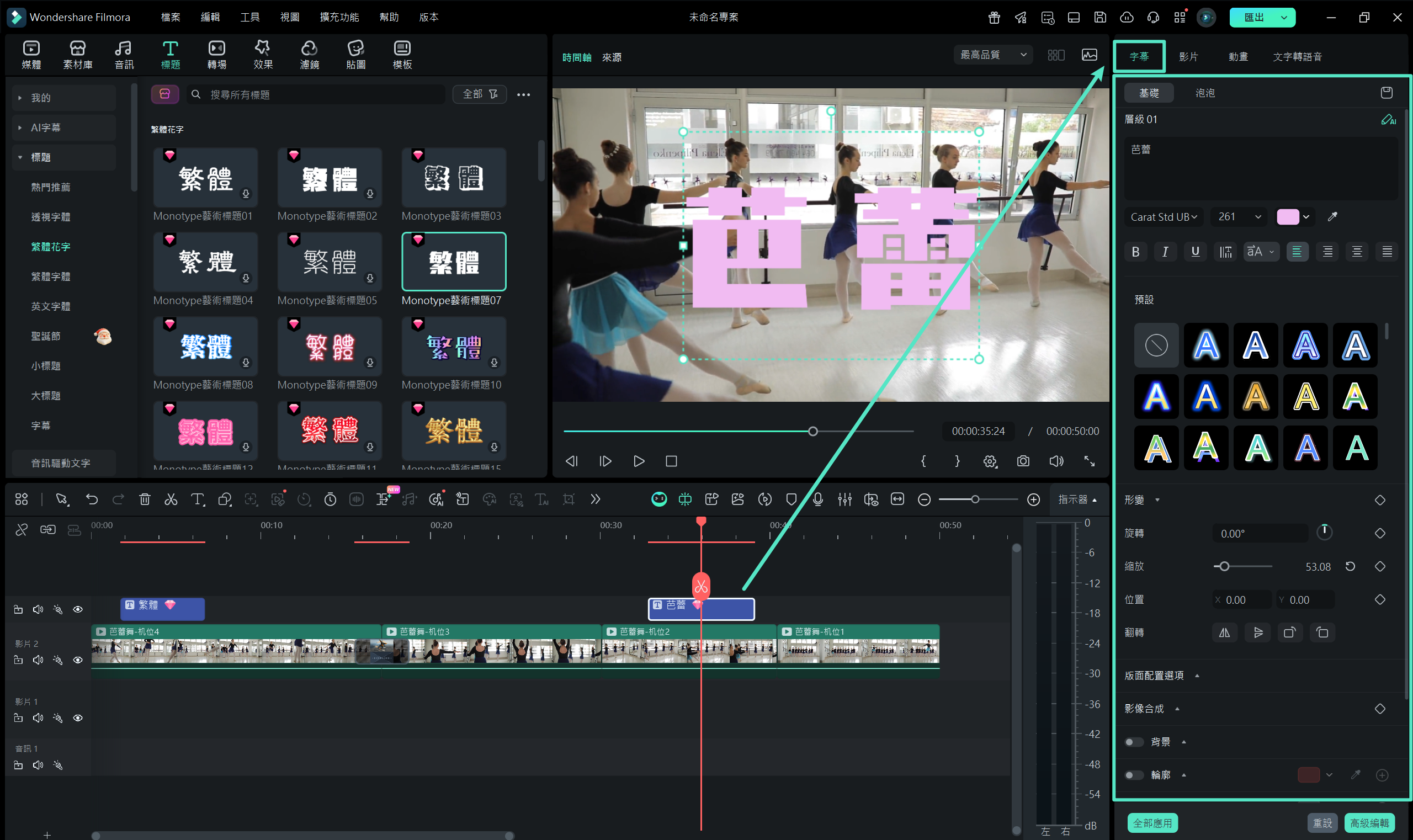Flip the title horizontally
1413x840 pixels.
click(1224, 632)
